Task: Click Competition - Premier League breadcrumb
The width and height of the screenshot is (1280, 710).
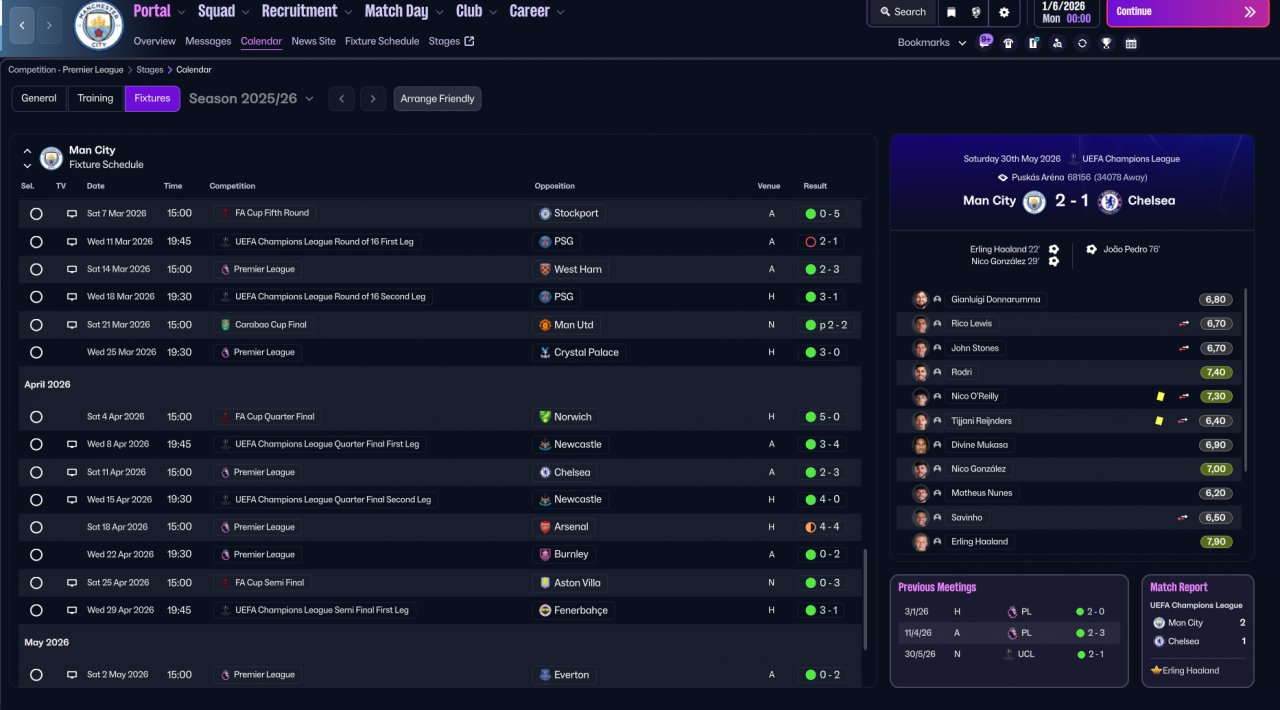Action: pyautogui.click(x=66, y=70)
